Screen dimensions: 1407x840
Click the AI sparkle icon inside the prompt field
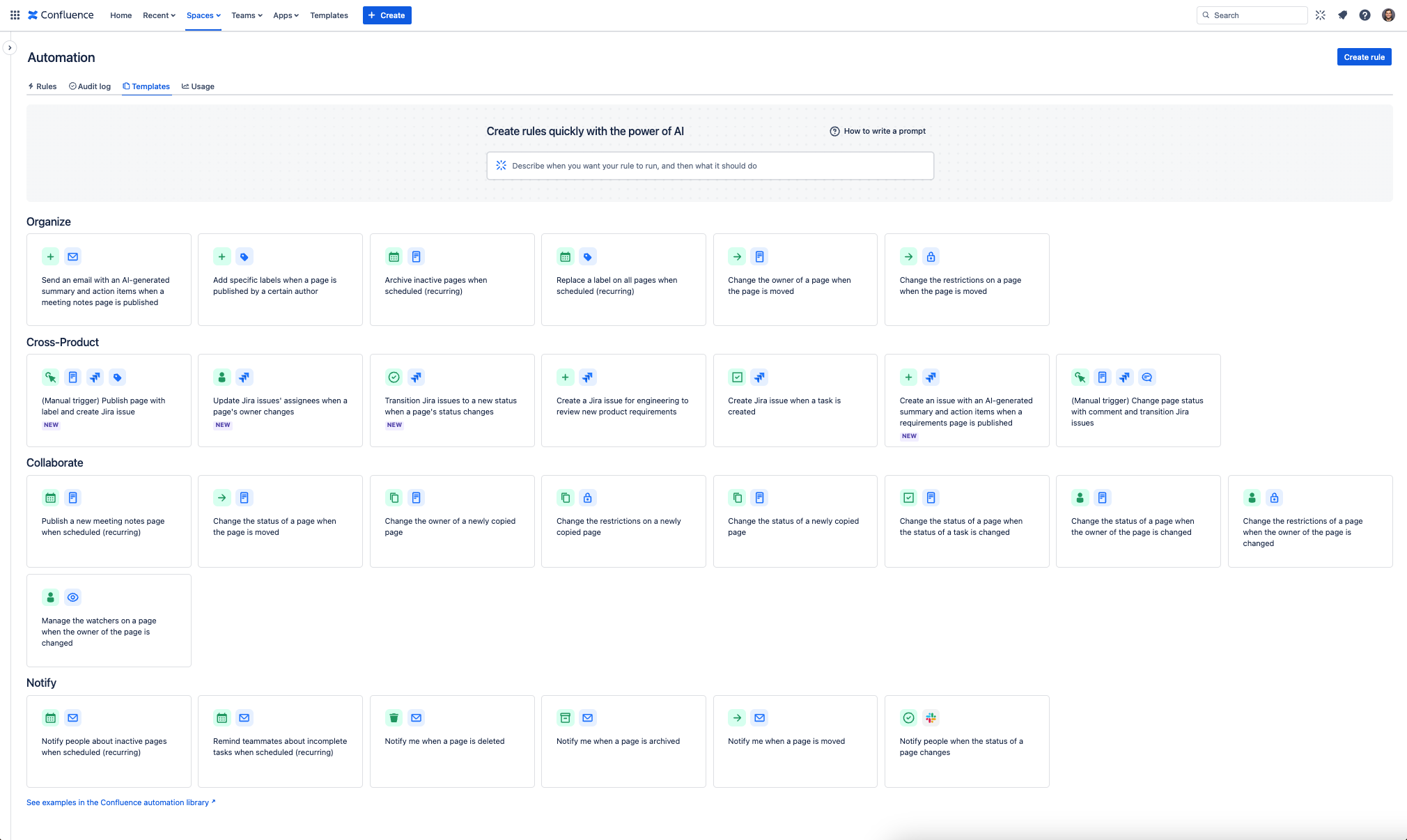[501, 165]
